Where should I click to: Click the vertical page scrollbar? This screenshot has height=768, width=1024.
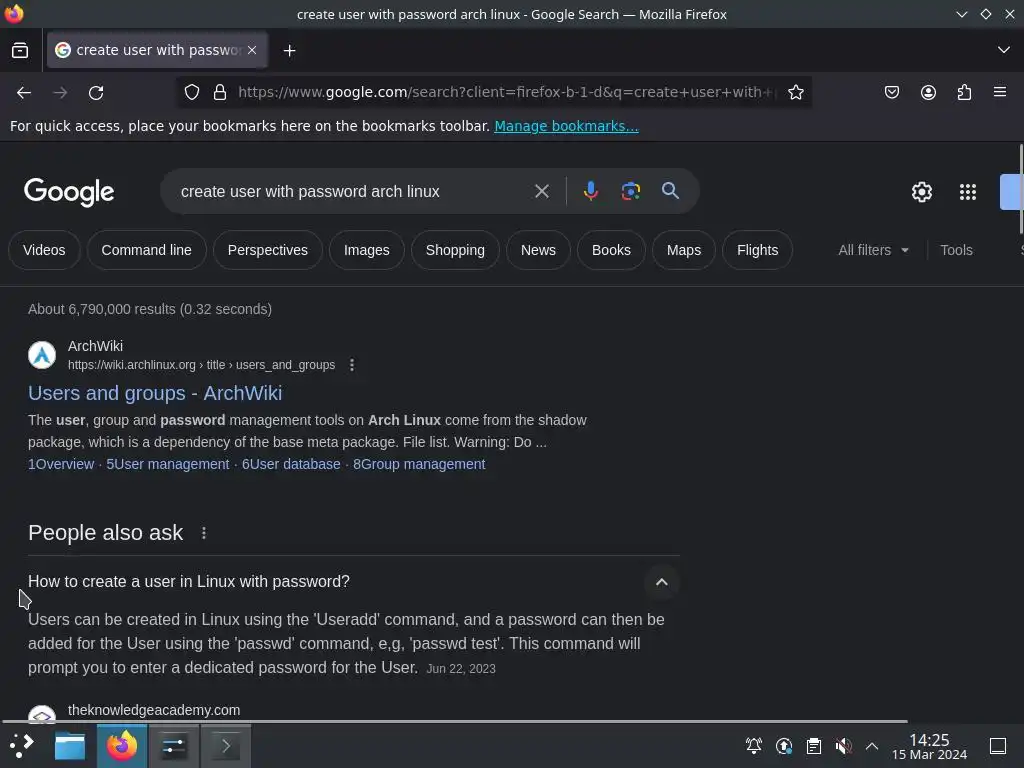point(1021,189)
